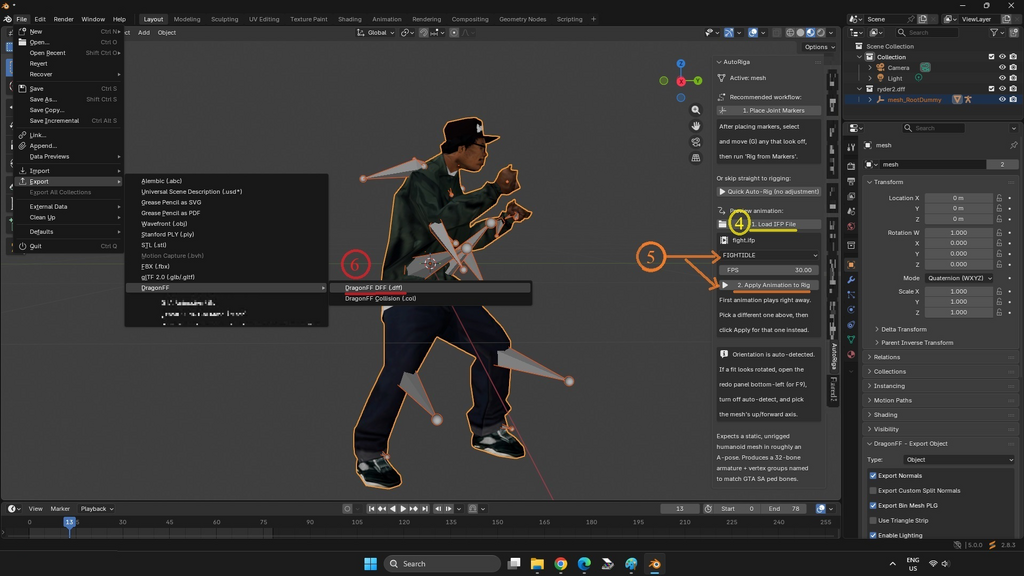Toggle Export Normals checkbox

[873, 475]
